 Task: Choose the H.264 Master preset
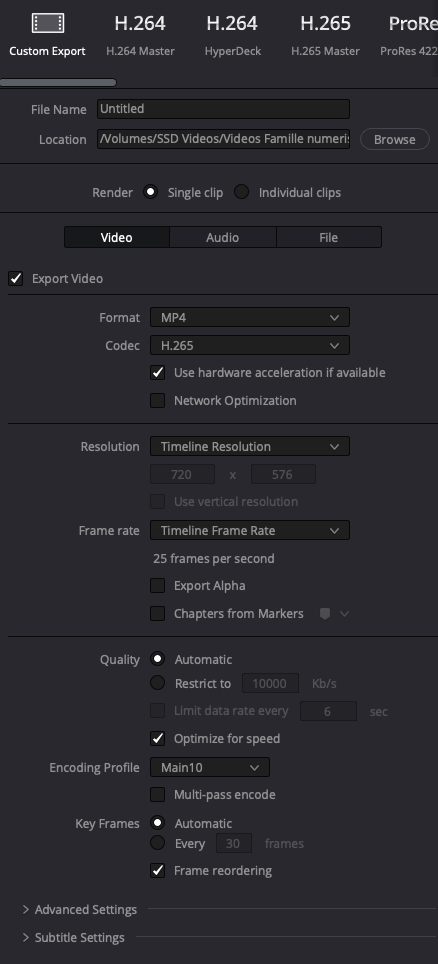pyautogui.click(x=140, y=35)
